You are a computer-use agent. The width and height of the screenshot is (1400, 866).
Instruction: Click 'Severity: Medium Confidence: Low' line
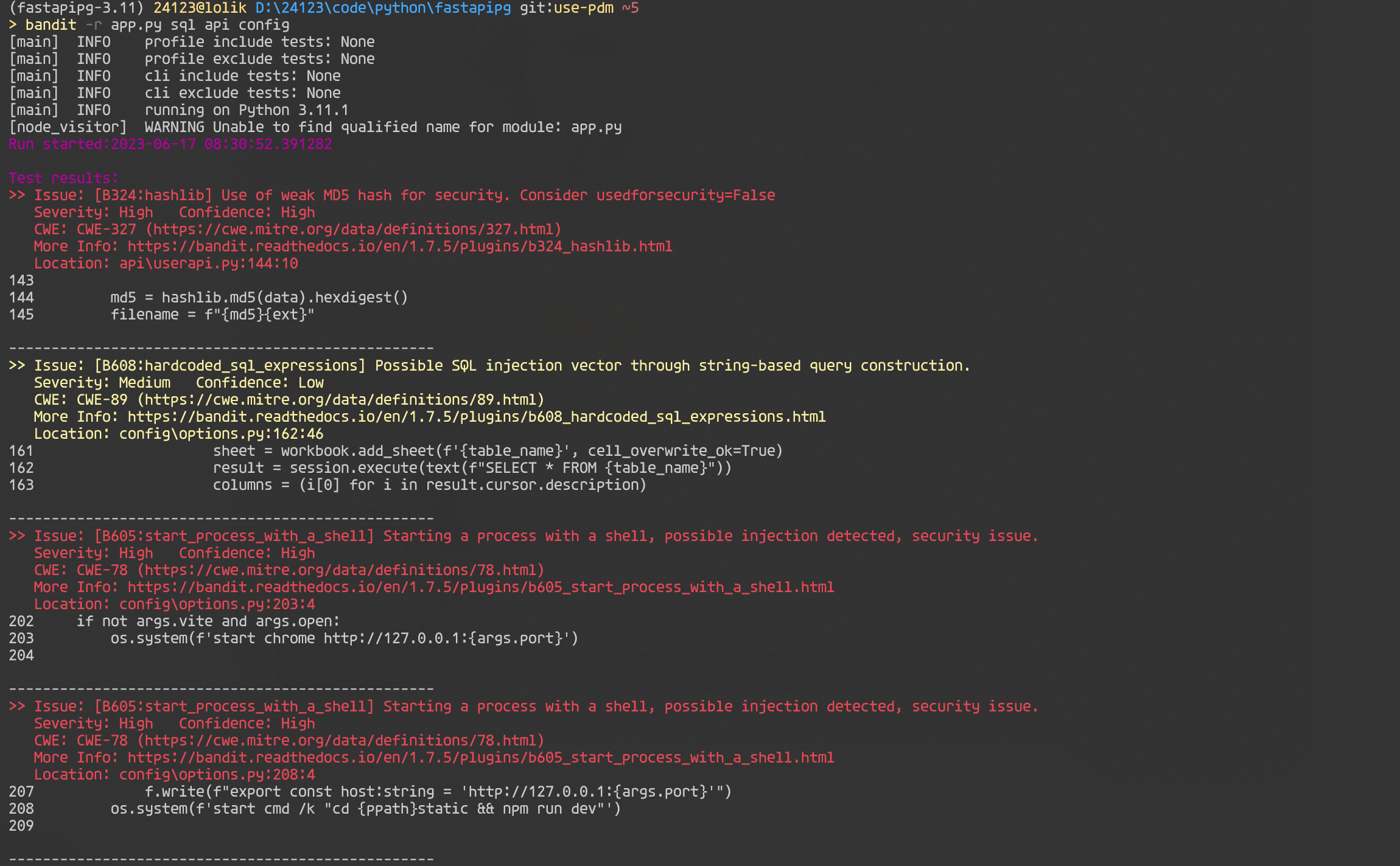(x=179, y=383)
